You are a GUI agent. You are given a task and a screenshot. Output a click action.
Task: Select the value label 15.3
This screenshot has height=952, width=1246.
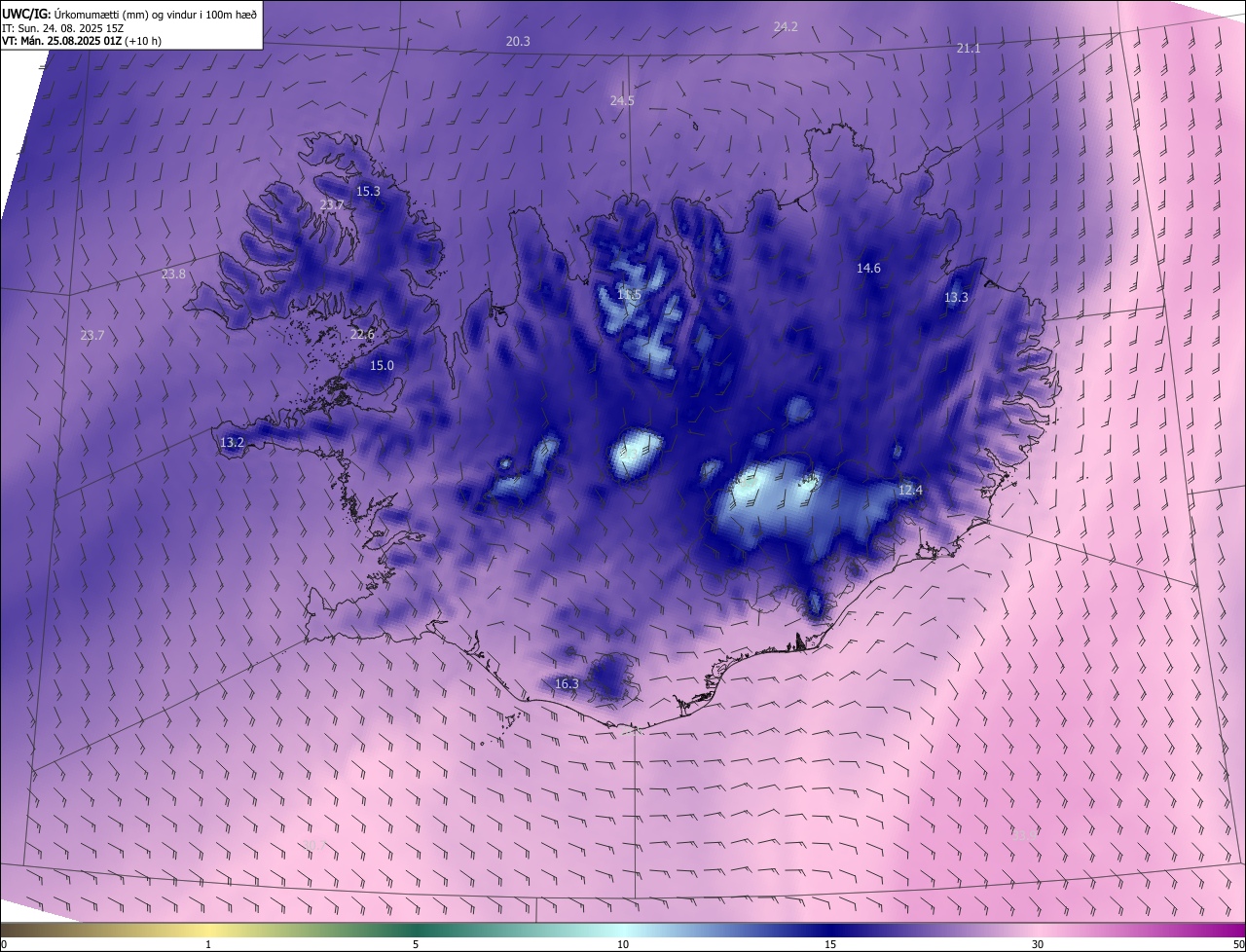coord(368,191)
